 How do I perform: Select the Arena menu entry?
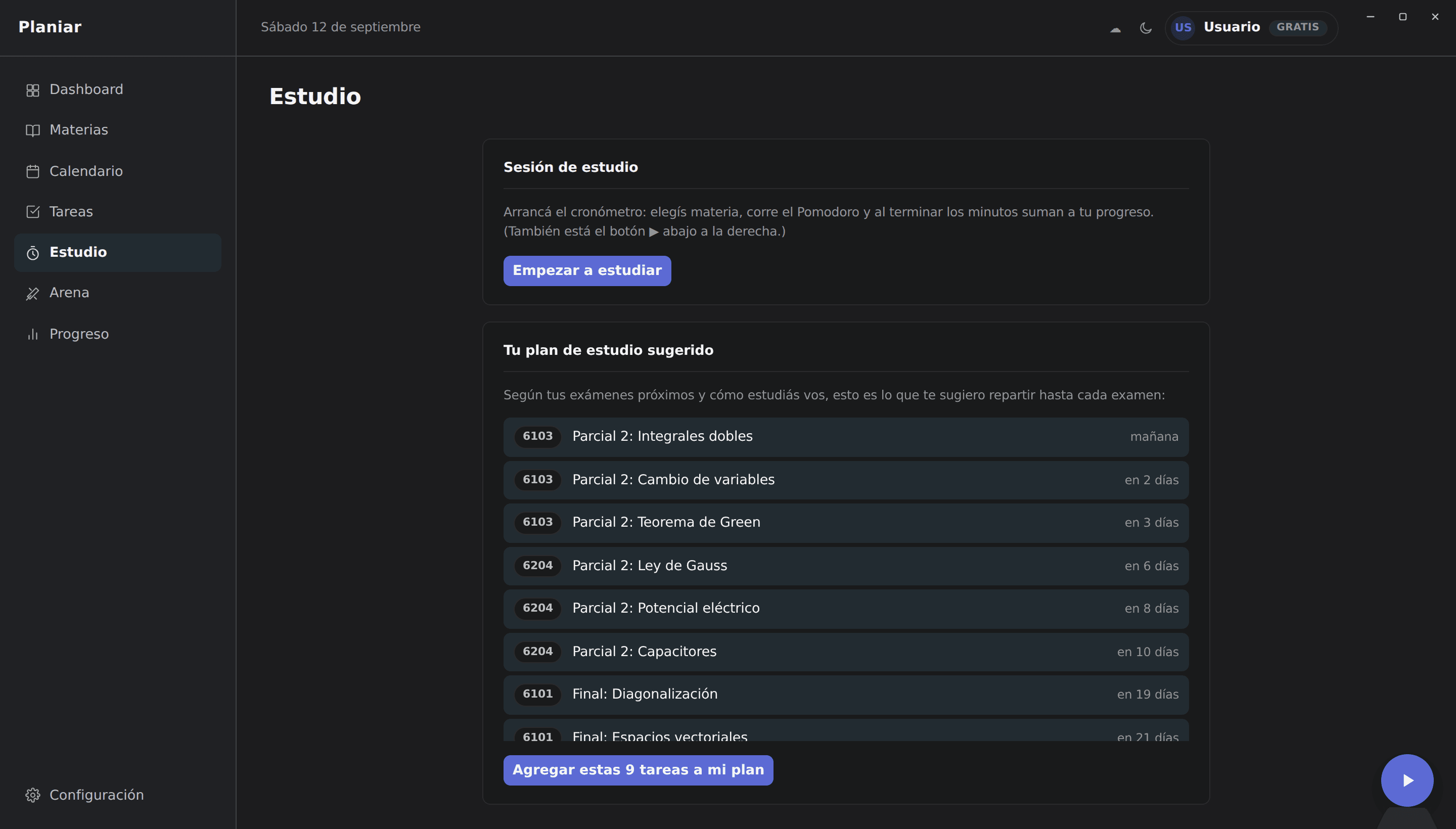point(117,293)
